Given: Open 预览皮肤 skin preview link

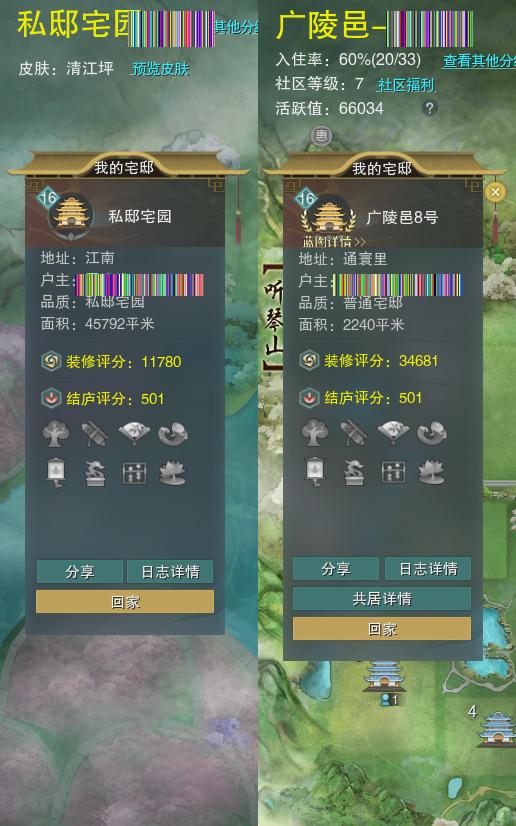Looking at the screenshot, I should click(160, 68).
